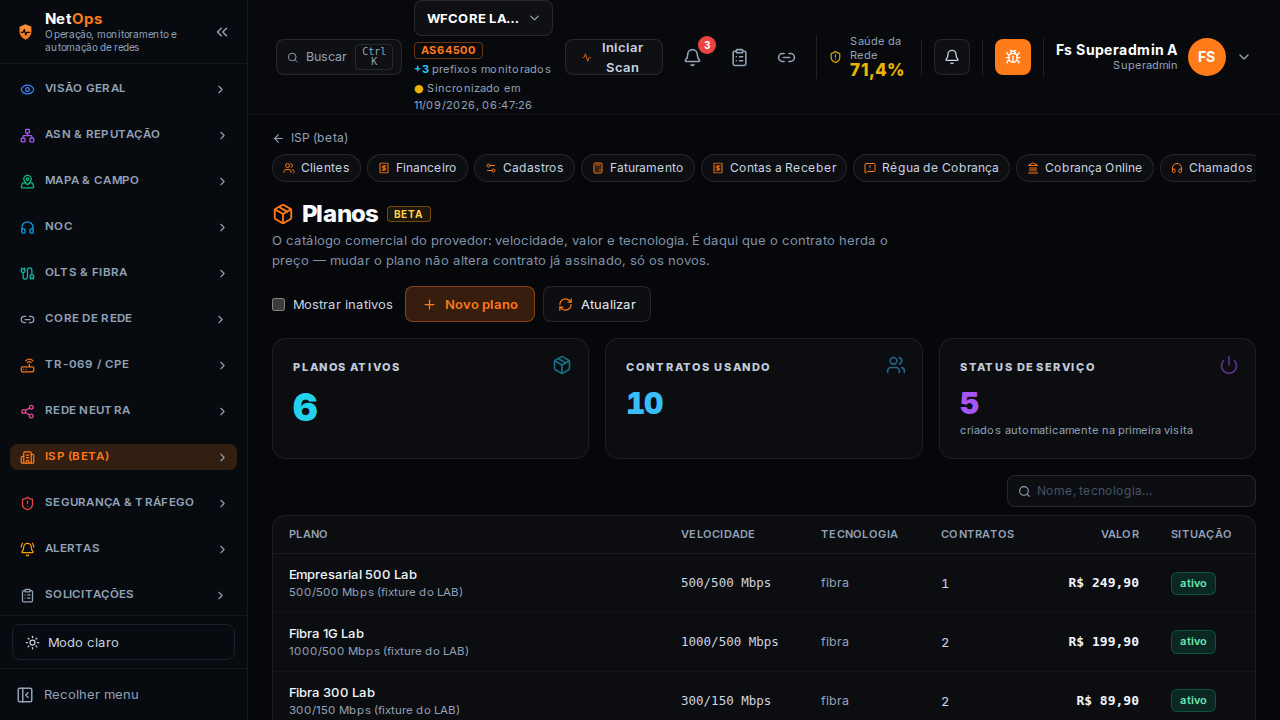Click the Planos box icon by title
Image resolution: width=1280 pixels, height=720 pixels.
tap(283, 214)
